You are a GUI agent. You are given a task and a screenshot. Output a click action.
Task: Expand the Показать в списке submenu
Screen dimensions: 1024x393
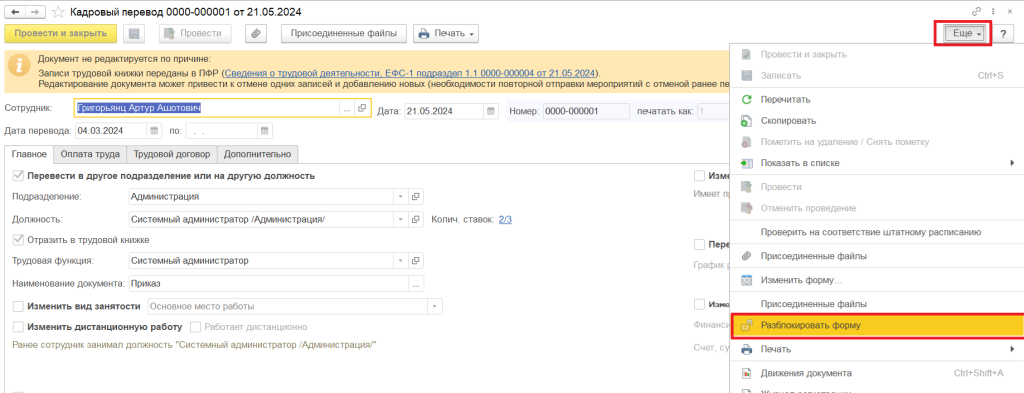[x=1012, y=163]
